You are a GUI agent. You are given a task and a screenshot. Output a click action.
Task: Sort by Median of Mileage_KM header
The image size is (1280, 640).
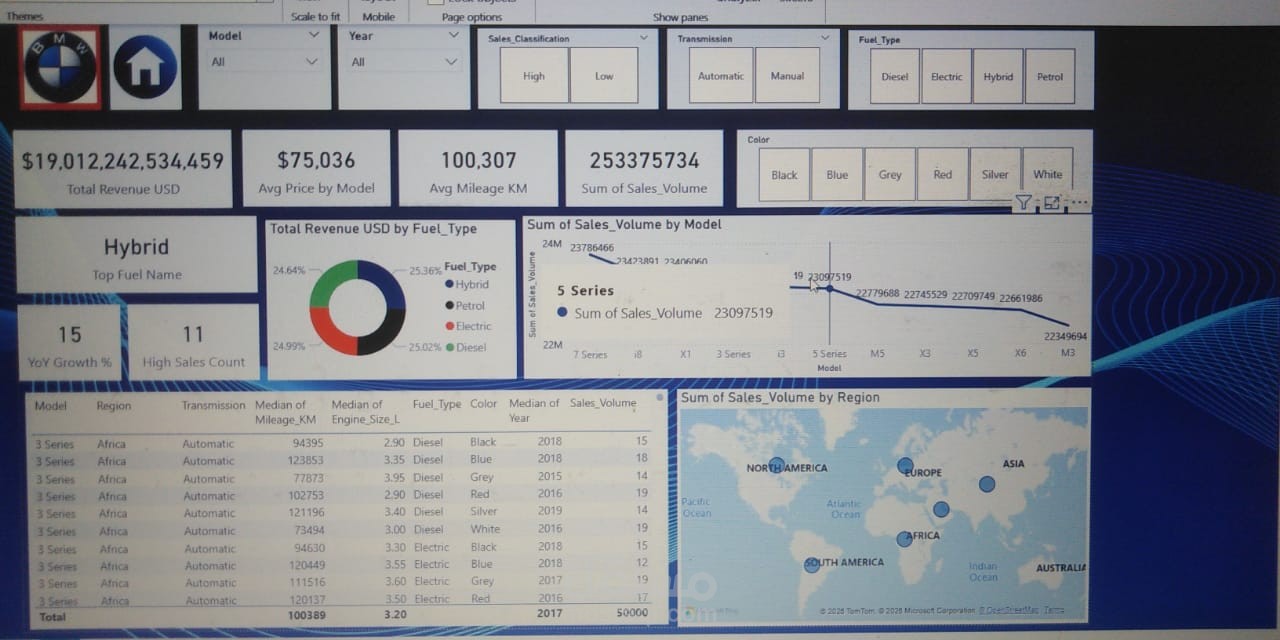coord(285,412)
